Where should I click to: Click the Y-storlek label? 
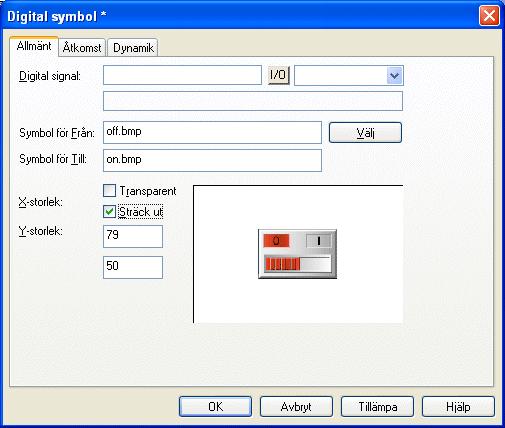tap(41, 231)
